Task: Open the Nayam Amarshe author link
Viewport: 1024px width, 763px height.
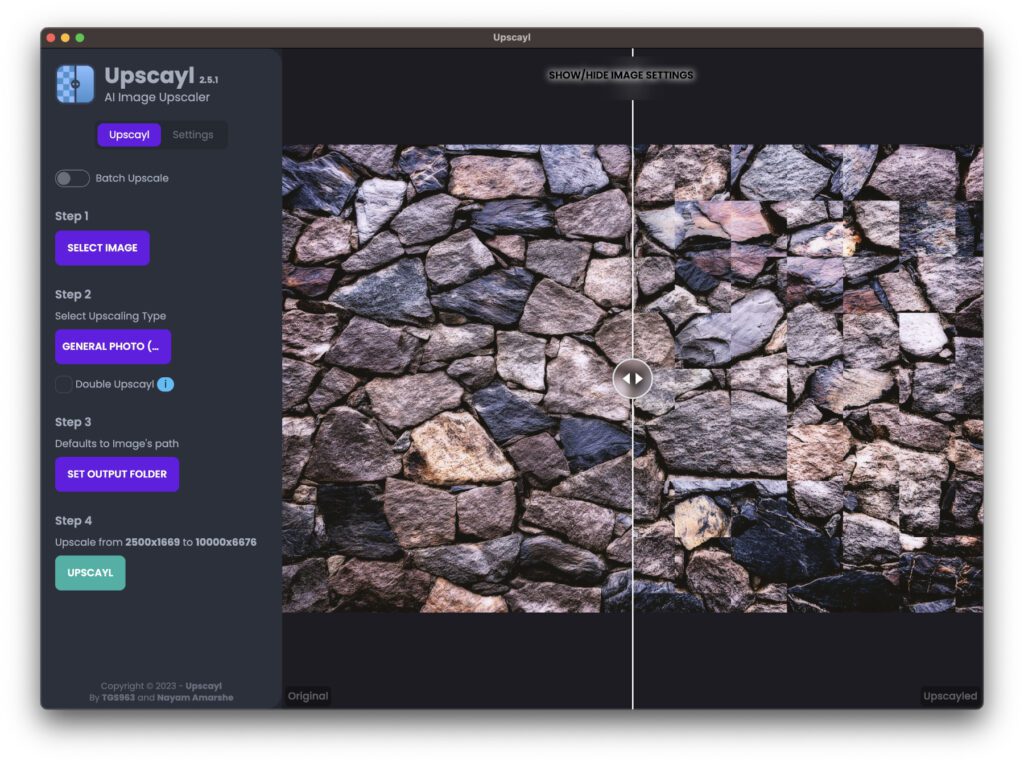Action: coord(195,698)
